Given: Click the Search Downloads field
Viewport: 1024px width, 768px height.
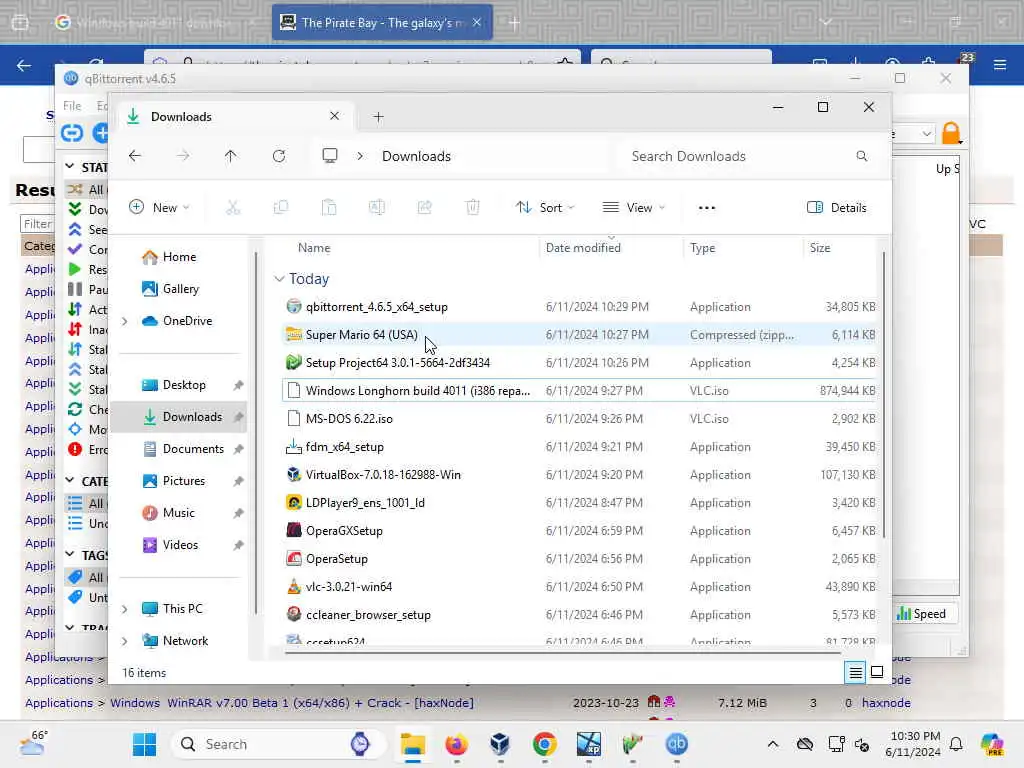Looking at the screenshot, I should point(748,156).
